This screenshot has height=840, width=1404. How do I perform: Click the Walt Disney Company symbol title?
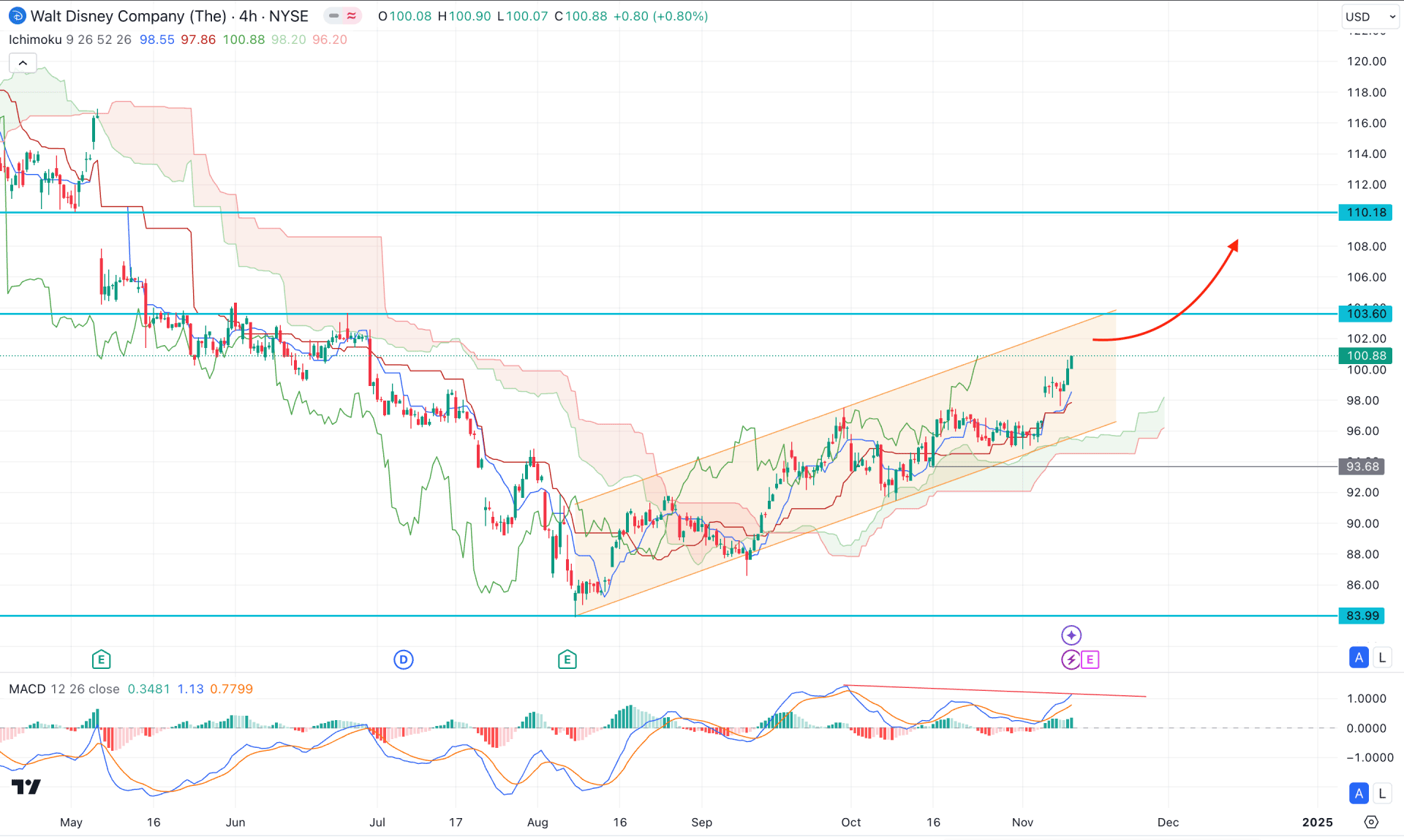click(x=170, y=16)
